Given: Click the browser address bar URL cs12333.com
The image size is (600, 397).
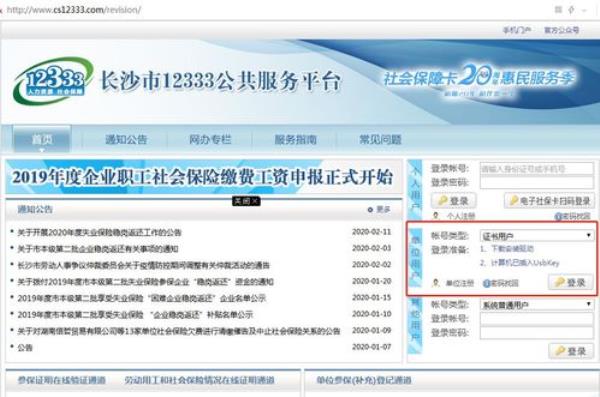Looking at the screenshot, I should 73,10.
